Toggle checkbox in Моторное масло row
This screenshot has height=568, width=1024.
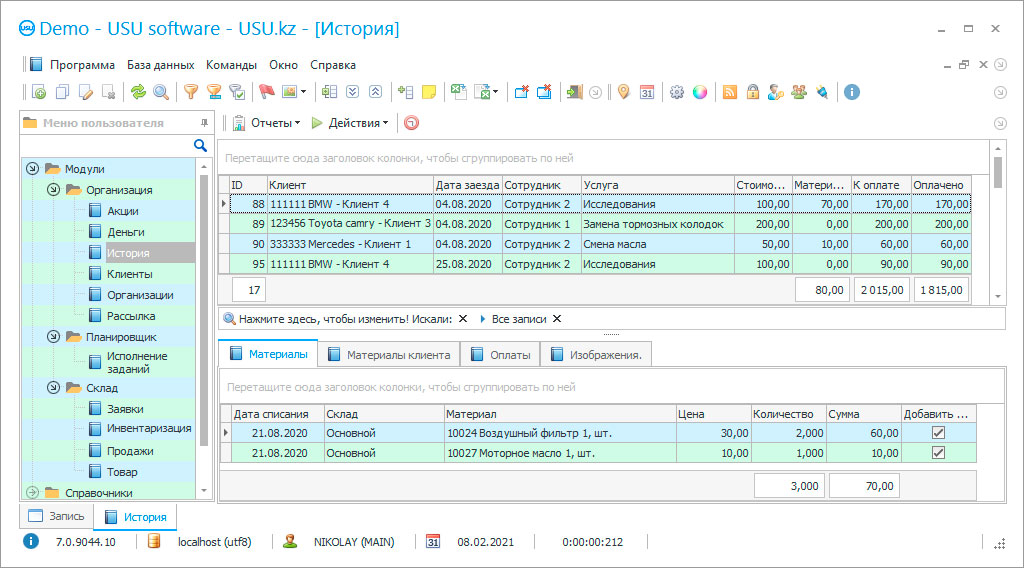938,453
